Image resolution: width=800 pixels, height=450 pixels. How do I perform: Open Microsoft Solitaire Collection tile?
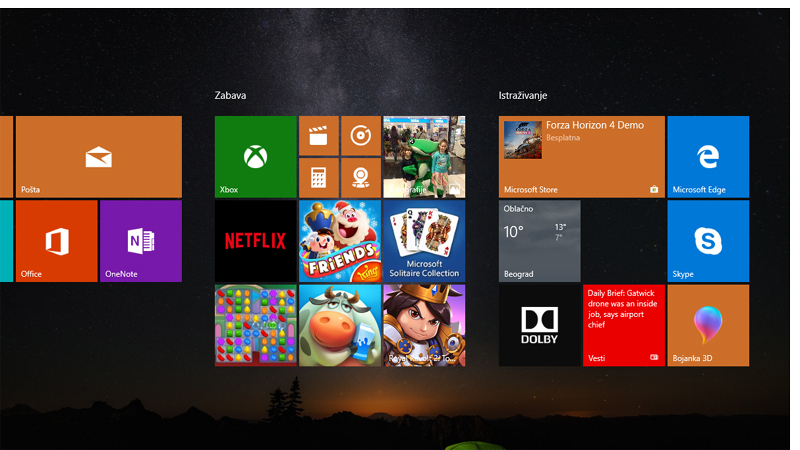(424, 241)
